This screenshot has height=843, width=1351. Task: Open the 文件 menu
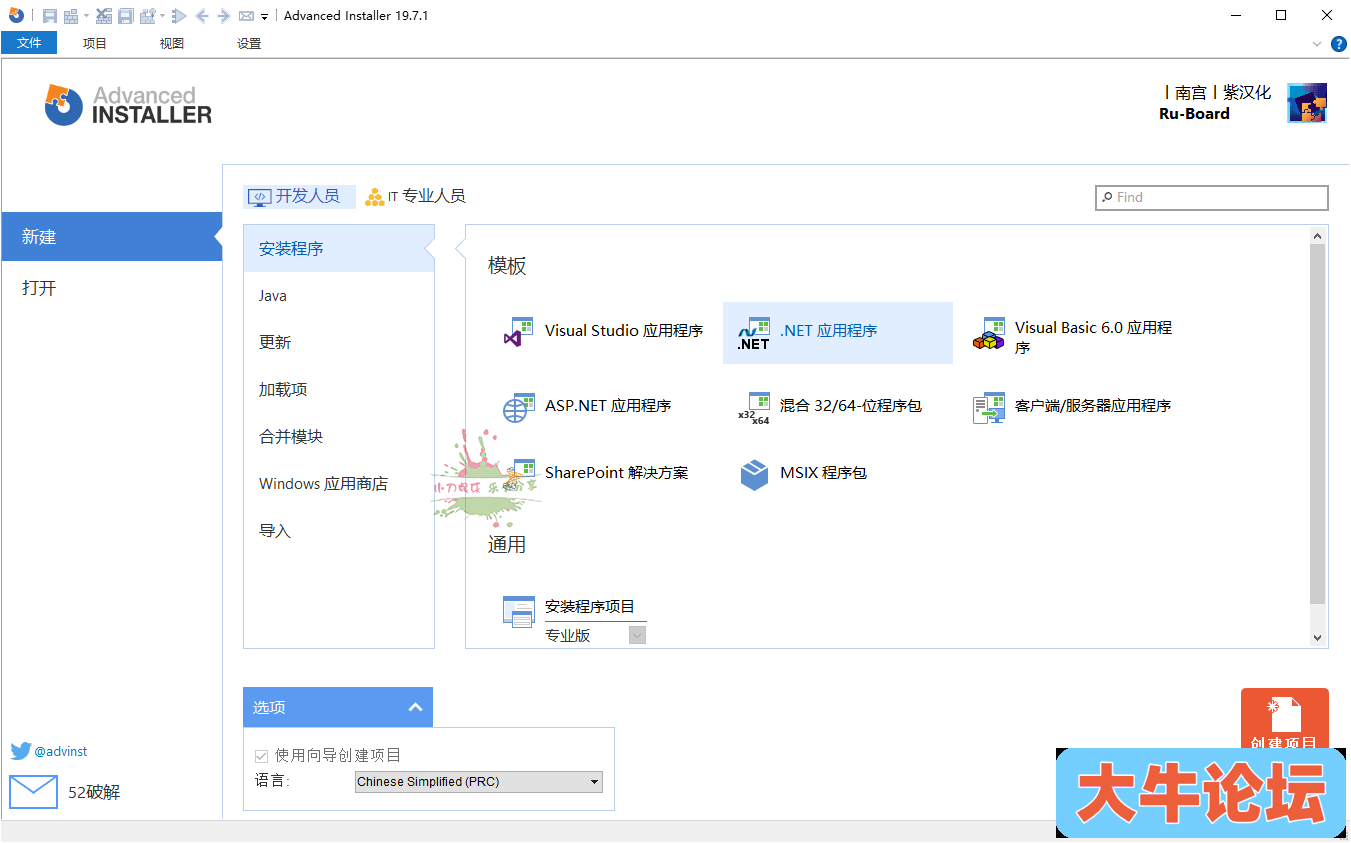tap(29, 43)
